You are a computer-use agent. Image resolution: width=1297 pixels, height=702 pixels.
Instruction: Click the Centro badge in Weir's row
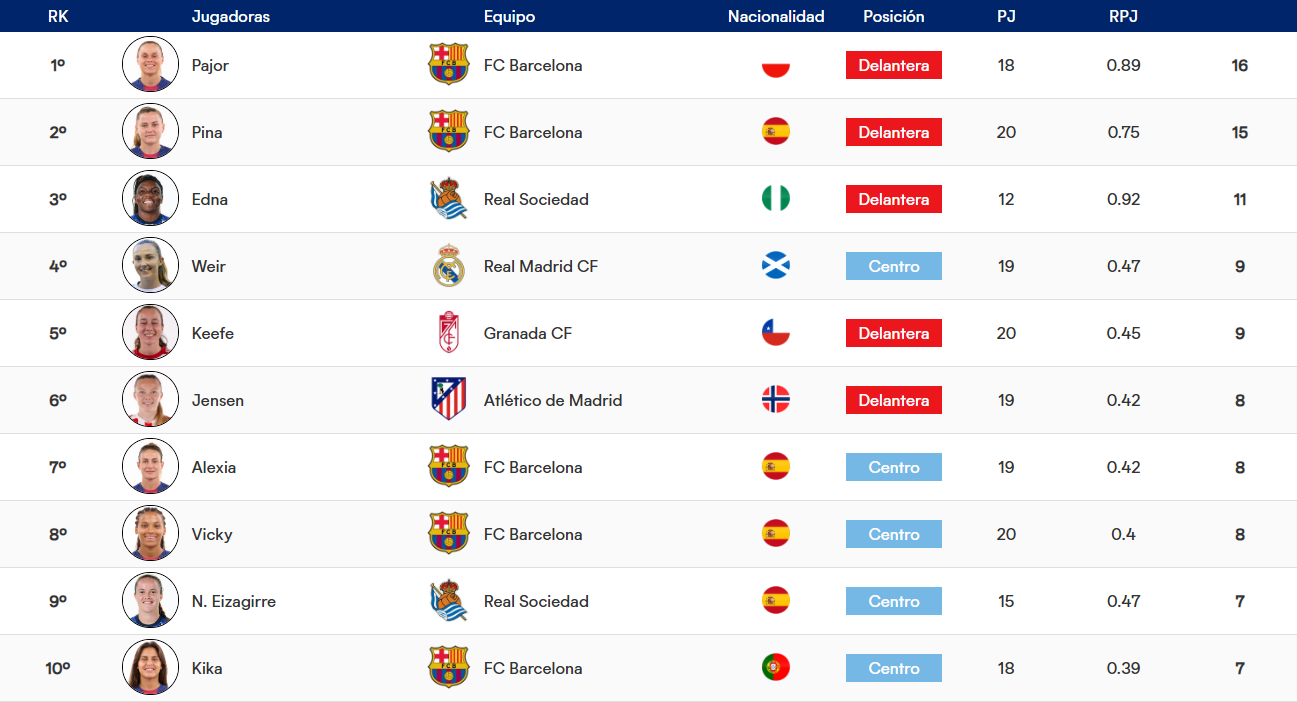(x=894, y=266)
